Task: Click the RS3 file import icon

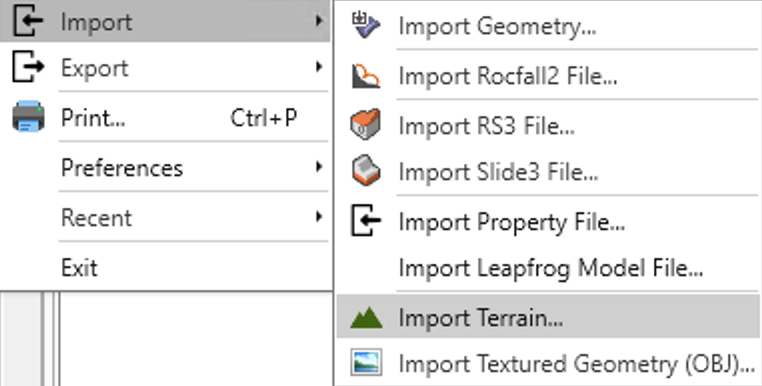Action: 365,125
